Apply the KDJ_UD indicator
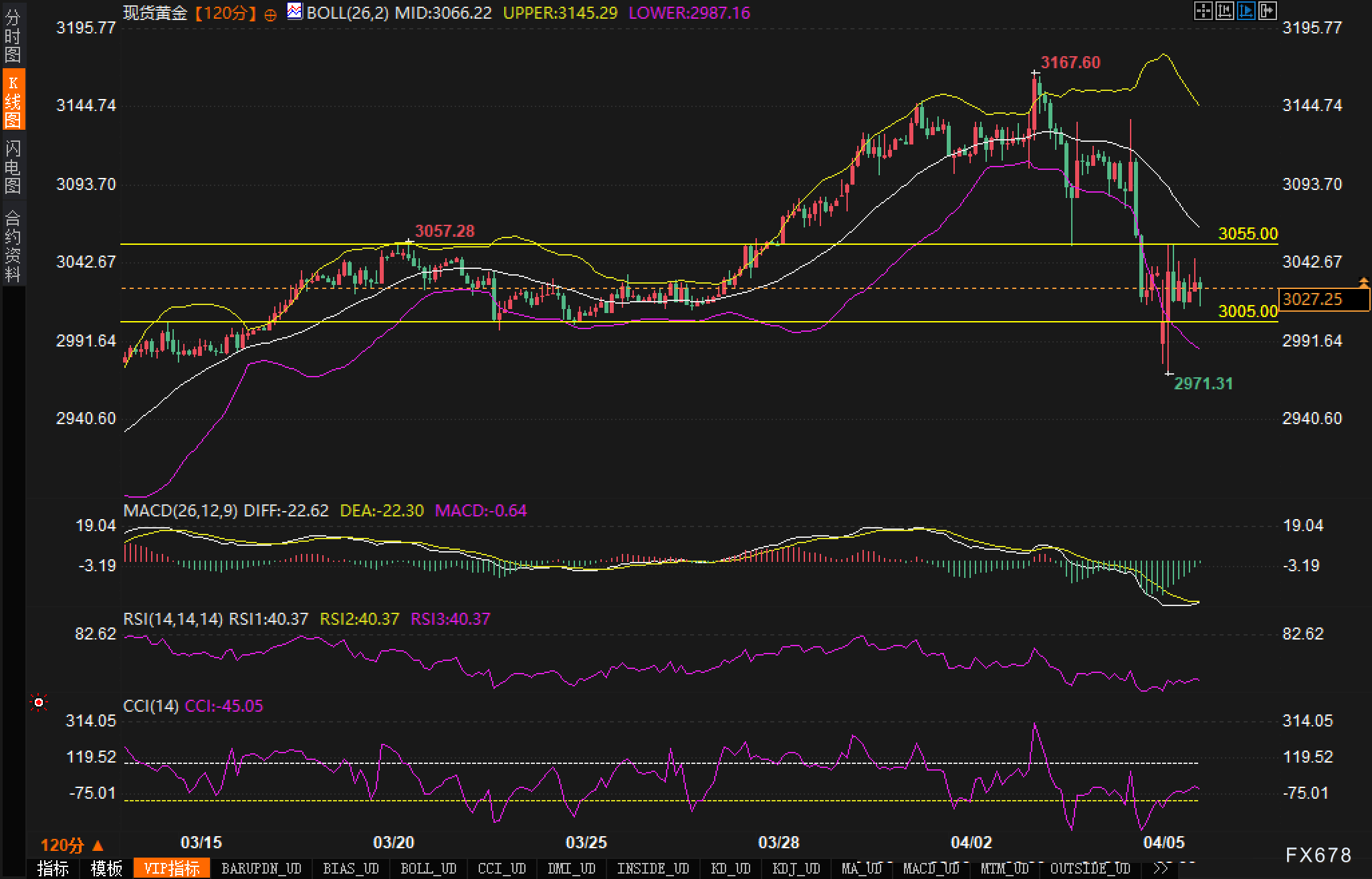 [796, 868]
